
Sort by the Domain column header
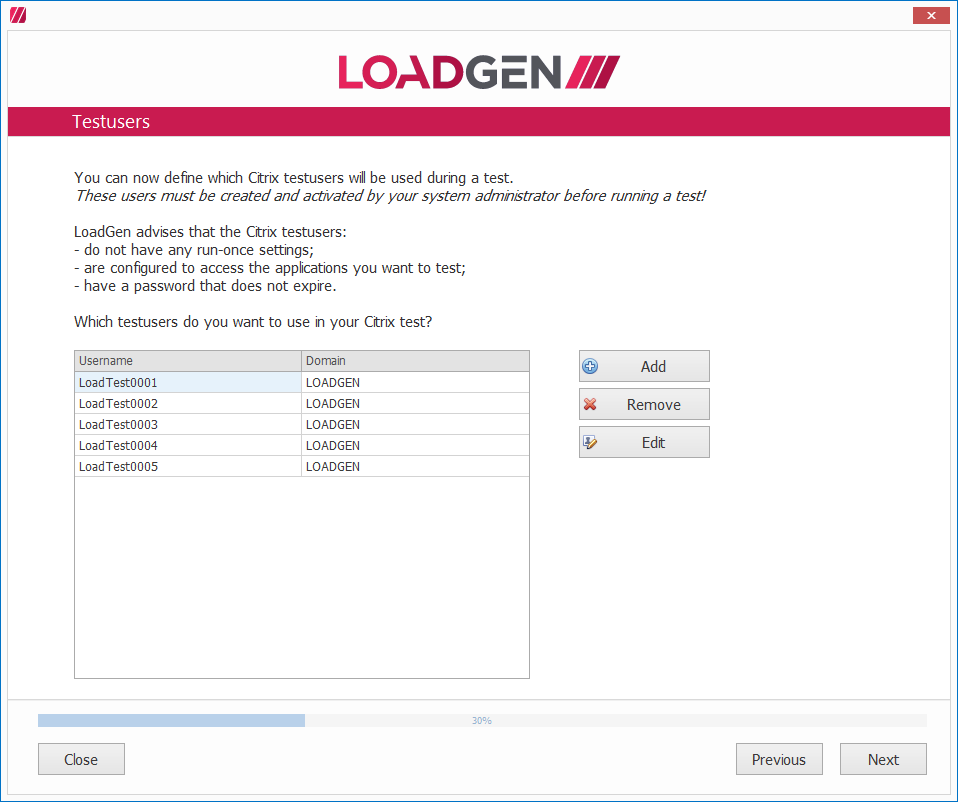tap(415, 361)
